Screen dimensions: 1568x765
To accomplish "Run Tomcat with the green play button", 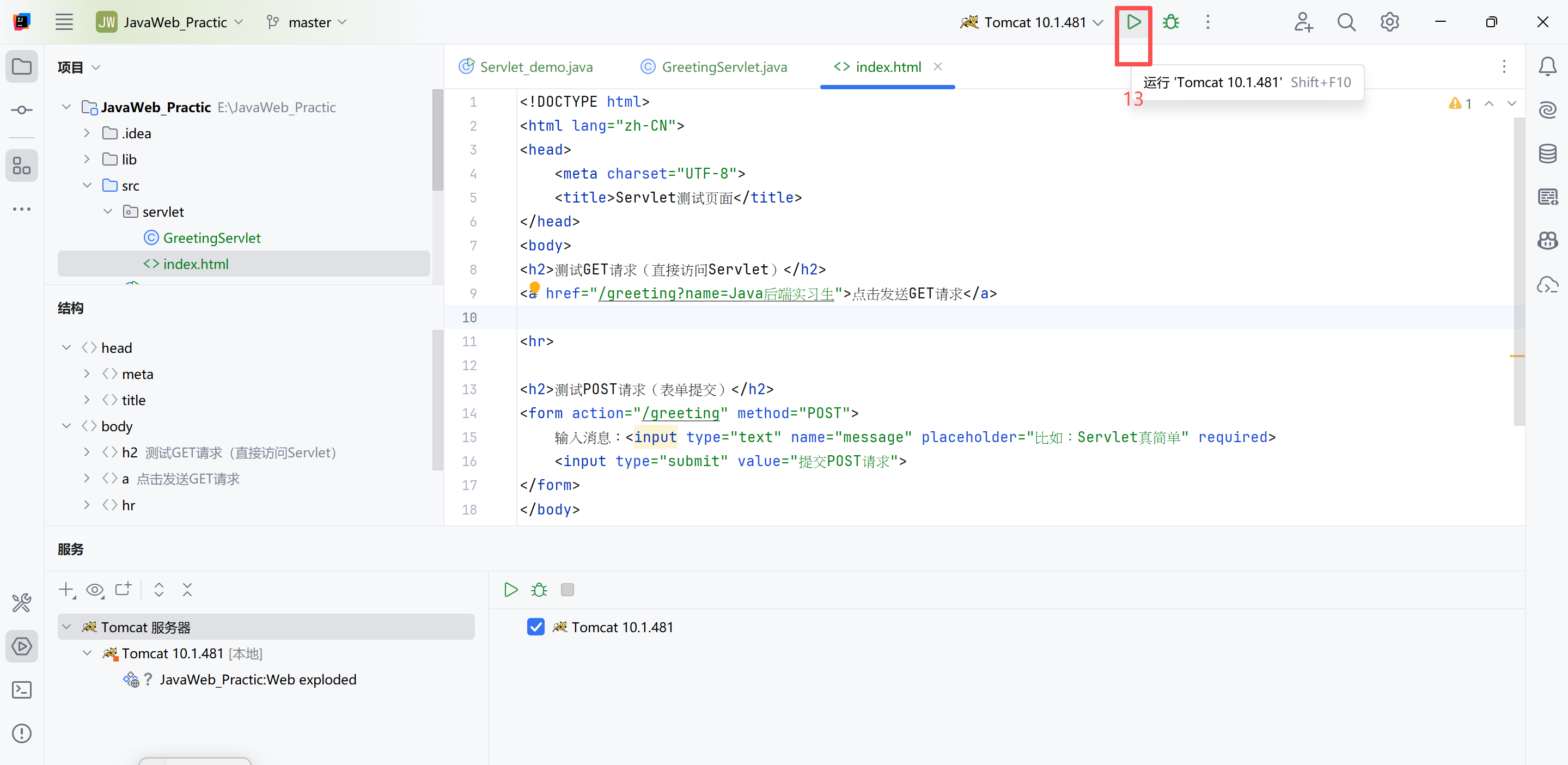I will point(1133,22).
